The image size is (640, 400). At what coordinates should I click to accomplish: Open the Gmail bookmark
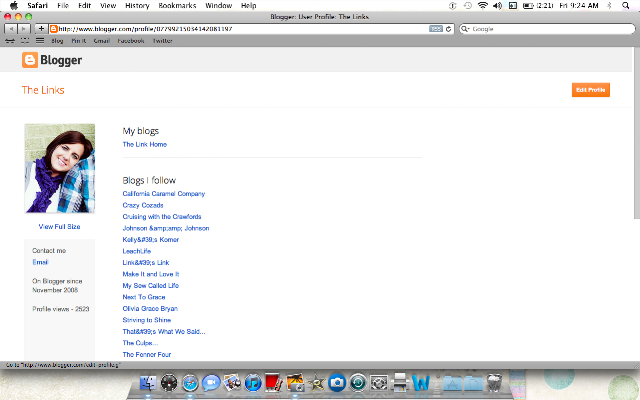(102, 41)
